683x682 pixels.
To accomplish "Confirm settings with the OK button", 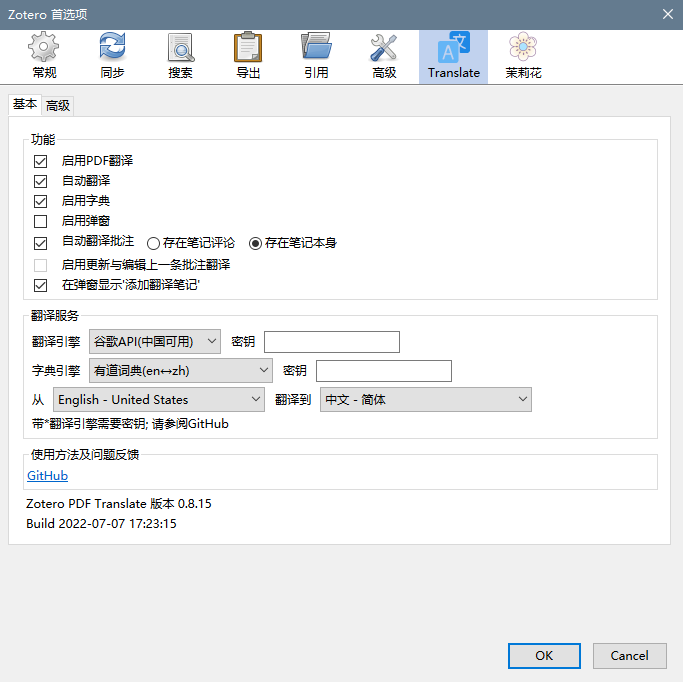I will point(544,655).
